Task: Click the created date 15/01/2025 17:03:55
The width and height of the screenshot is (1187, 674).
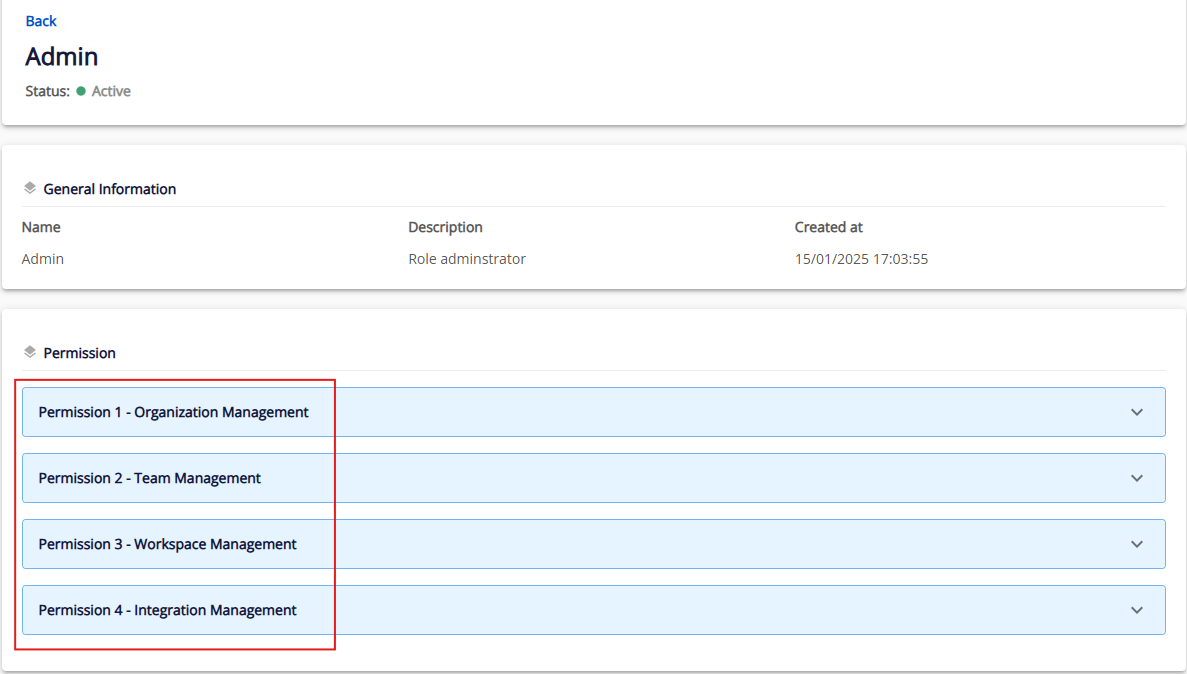Action: pos(861,259)
